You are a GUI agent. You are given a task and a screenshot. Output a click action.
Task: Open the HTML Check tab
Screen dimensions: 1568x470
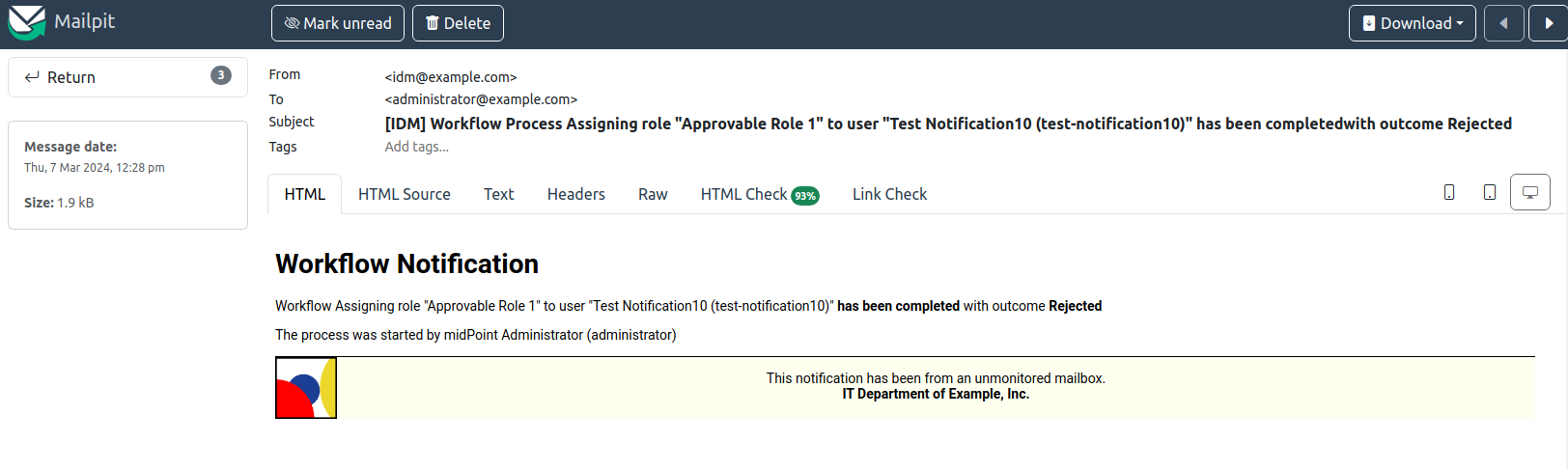(743, 194)
